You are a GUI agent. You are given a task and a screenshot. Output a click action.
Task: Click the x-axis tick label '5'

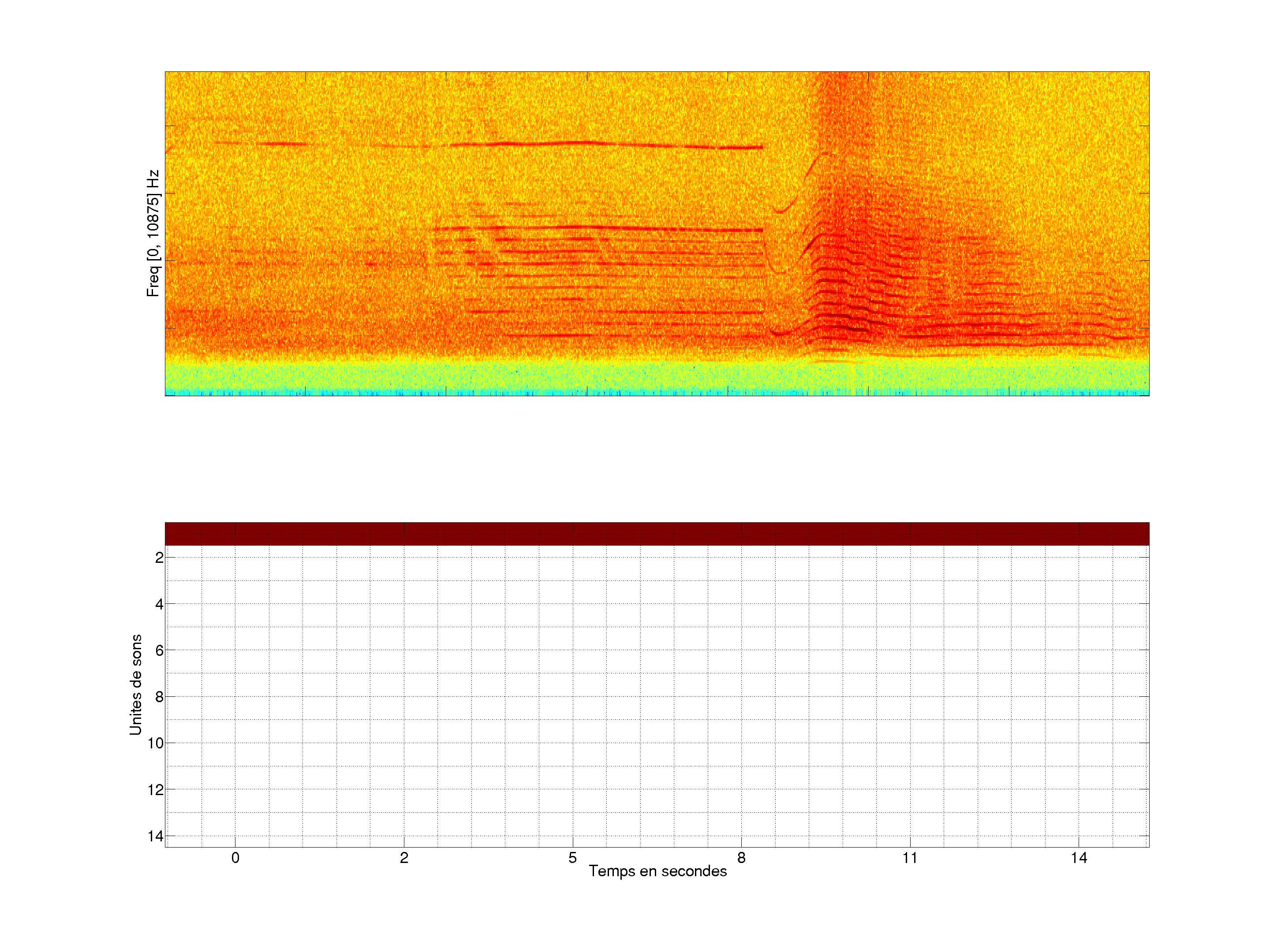pyautogui.click(x=572, y=858)
